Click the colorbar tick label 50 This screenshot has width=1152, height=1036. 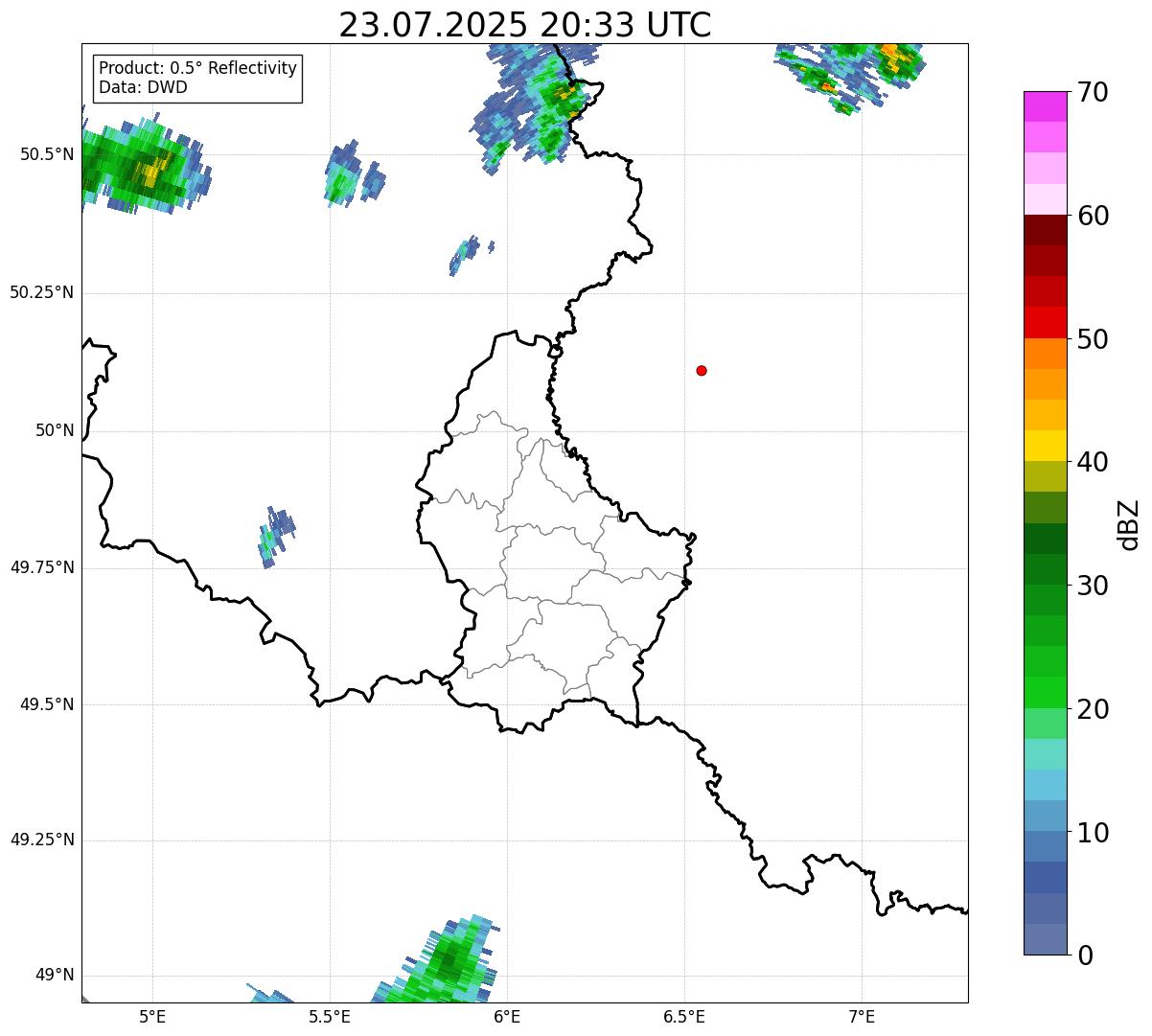(x=1092, y=339)
